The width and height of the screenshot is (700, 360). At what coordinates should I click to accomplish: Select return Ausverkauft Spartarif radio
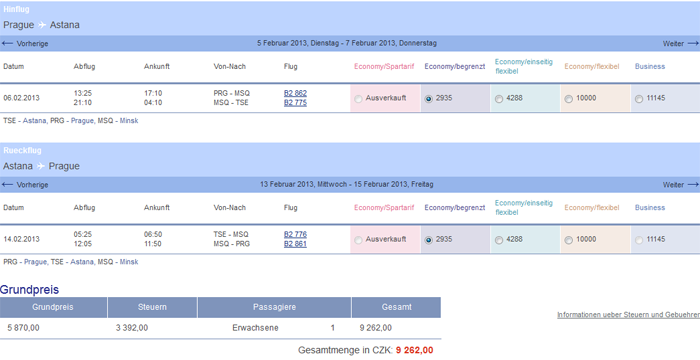pyautogui.click(x=358, y=240)
